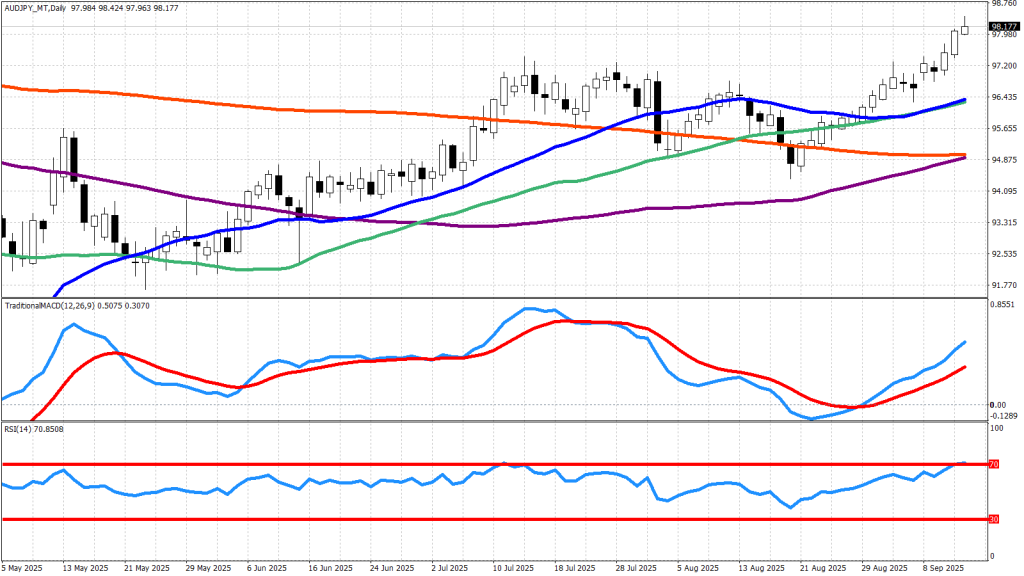
Task: Select the RSI 70 level axis marker
Action: [x=994, y=465]
